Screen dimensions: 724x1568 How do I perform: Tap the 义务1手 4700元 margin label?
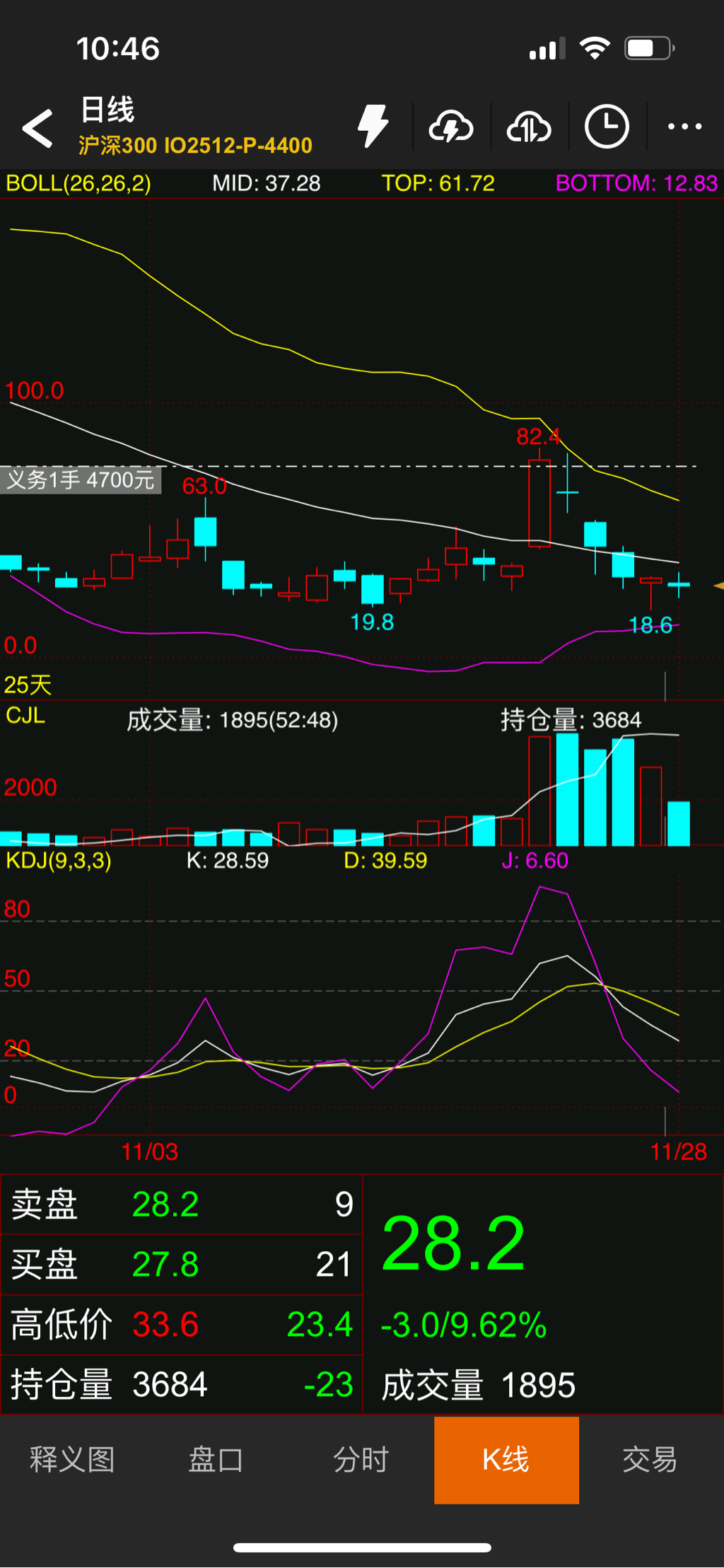(x=81, y=480)
